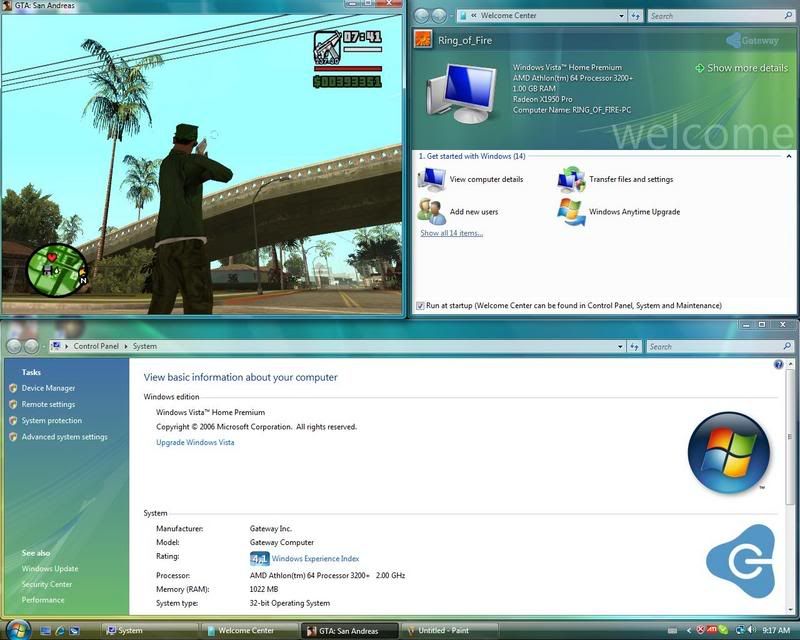Viewport: 800px width, 640px height.
Task: Open the Windows Start orb
Action: pyautogui.click(x=18, y=630)
